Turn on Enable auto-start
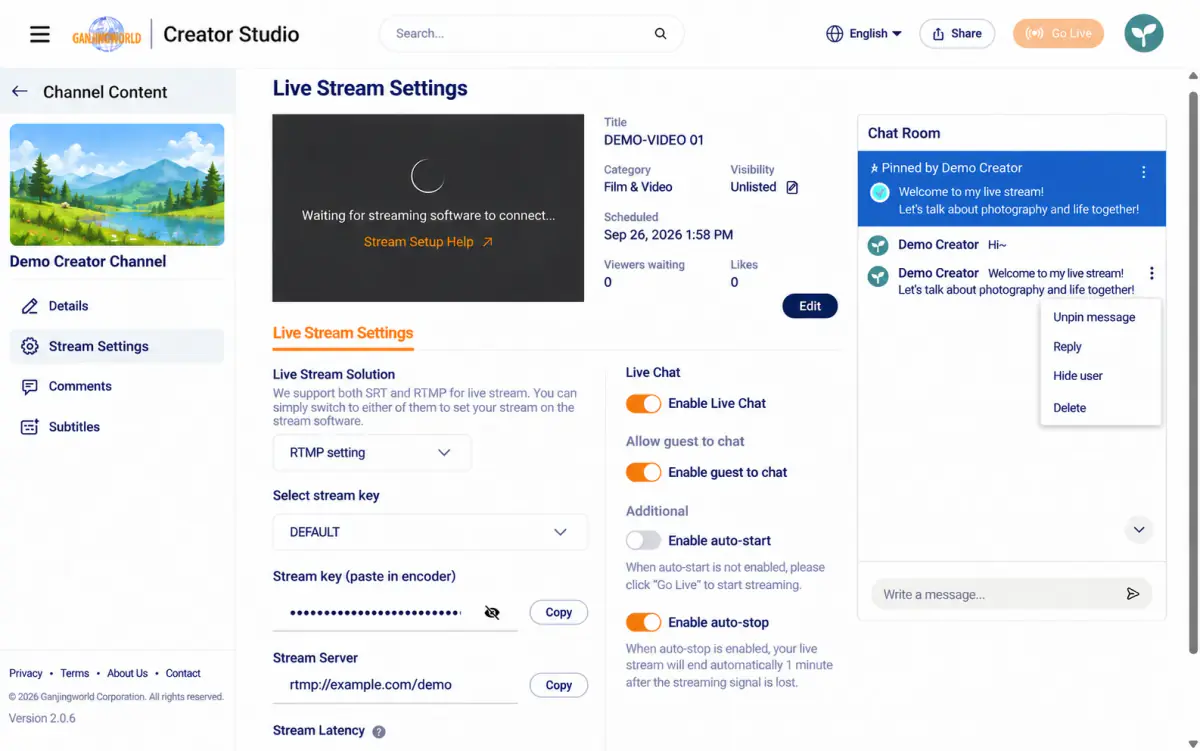This screenshot has width=1200, height=751. tap(643, 541)
